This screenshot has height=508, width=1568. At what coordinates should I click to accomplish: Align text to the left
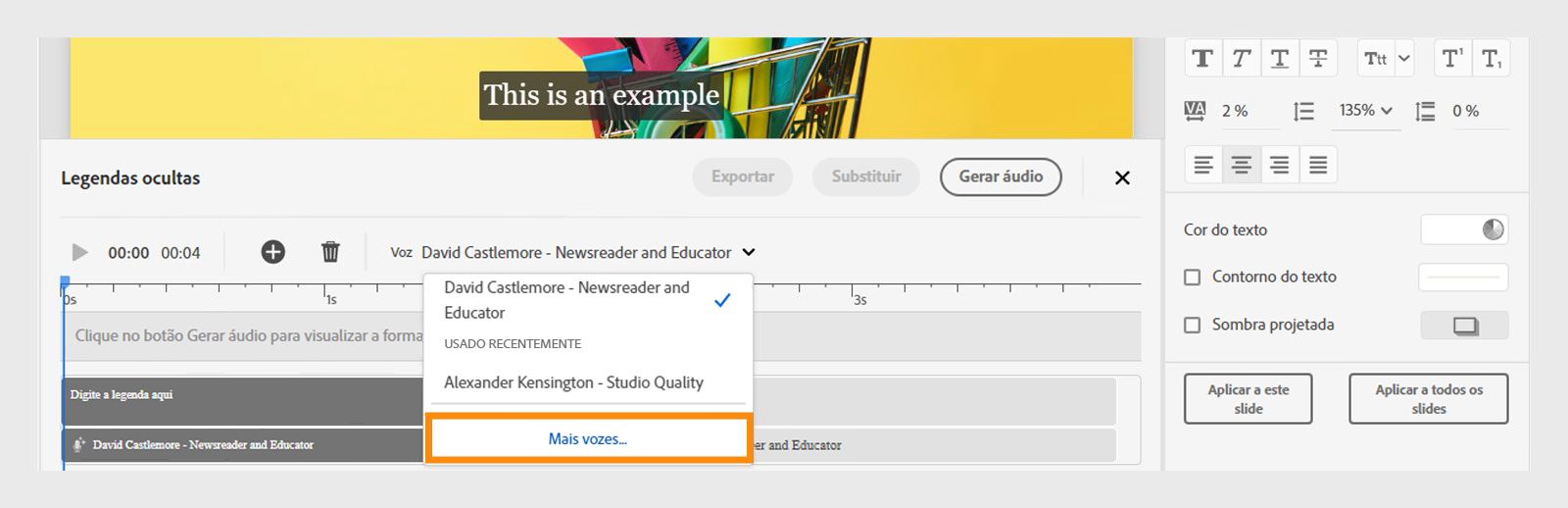click(1203, 165)
